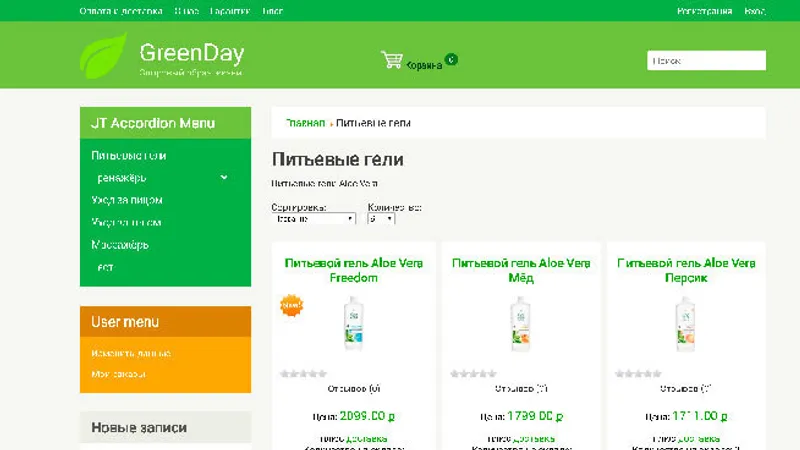This screenshot has height=450, width=800.
Task: Click Мои заказы in User menu
Action: (118, 374)
